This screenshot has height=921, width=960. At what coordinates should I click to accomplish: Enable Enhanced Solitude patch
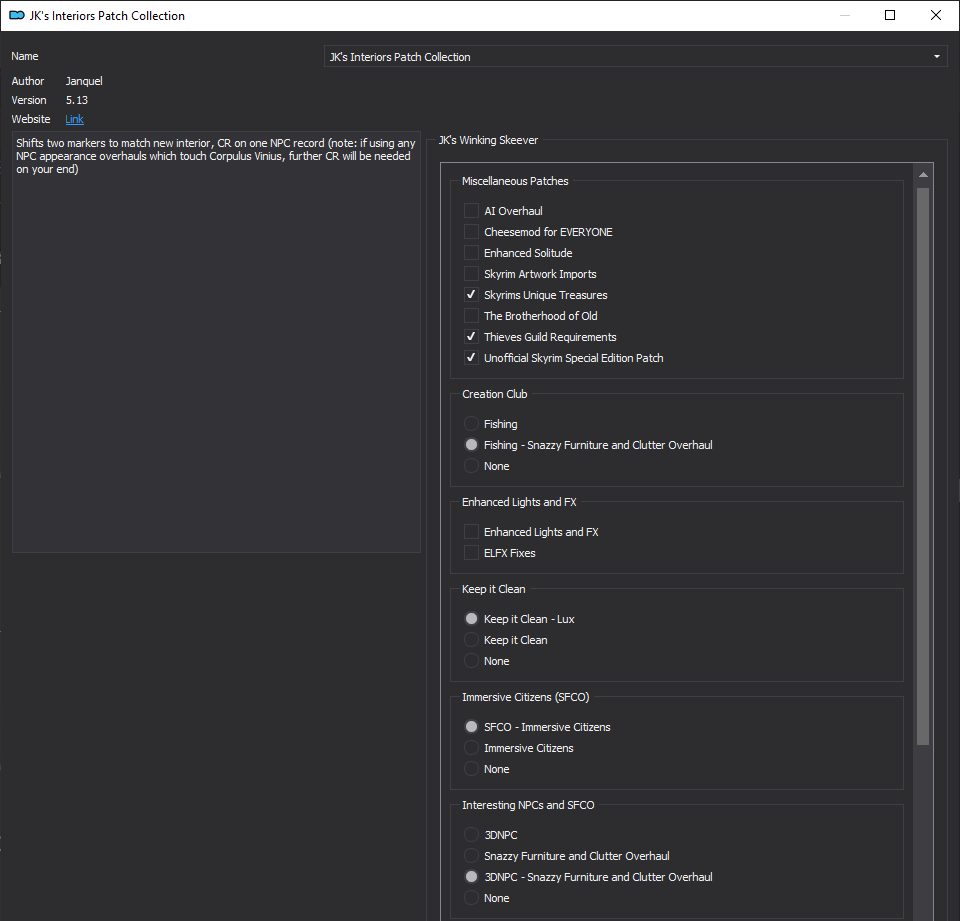point(471,253)
